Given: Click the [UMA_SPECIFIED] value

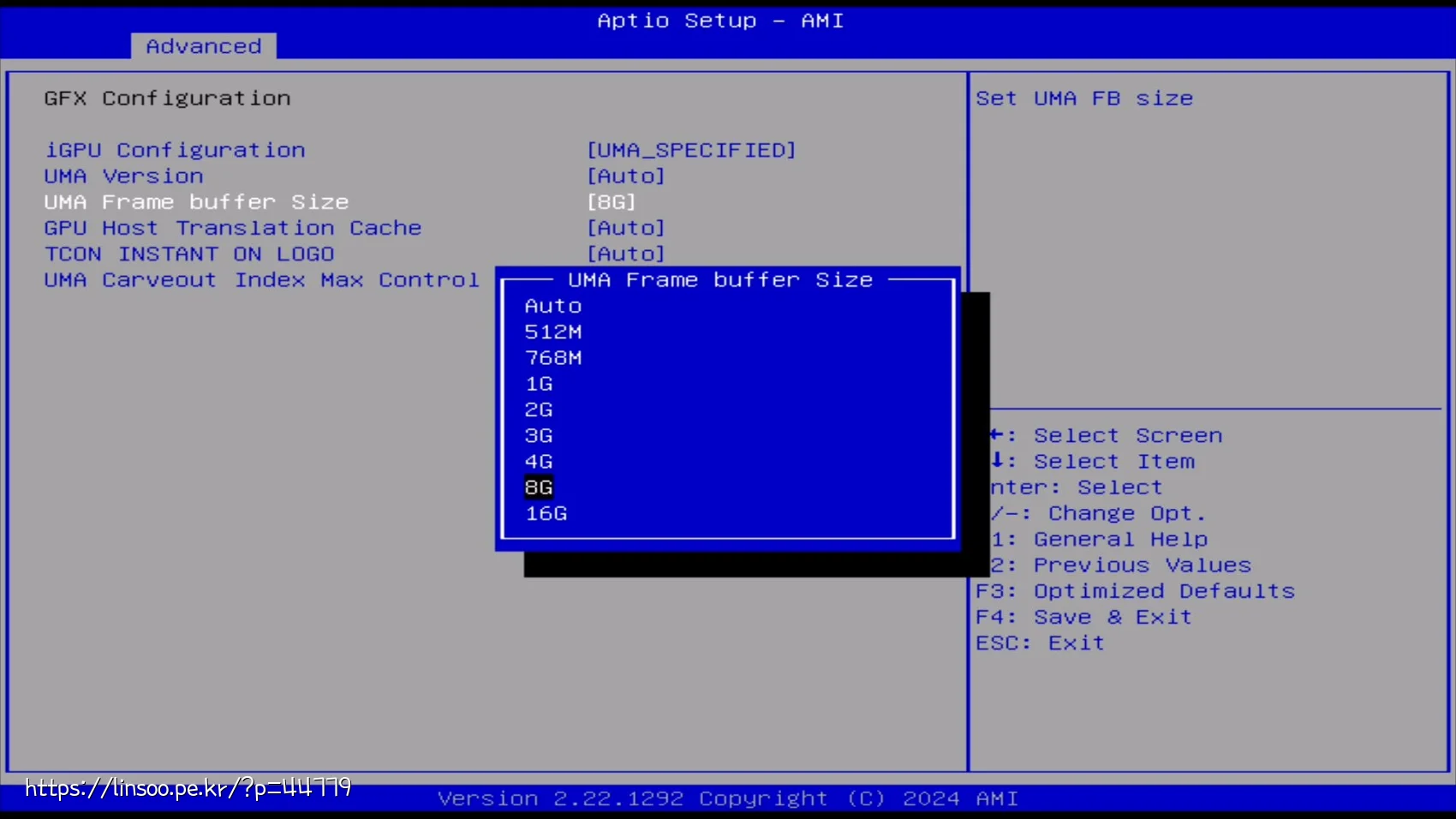Looking at the screenshot, I should [691, 150].
